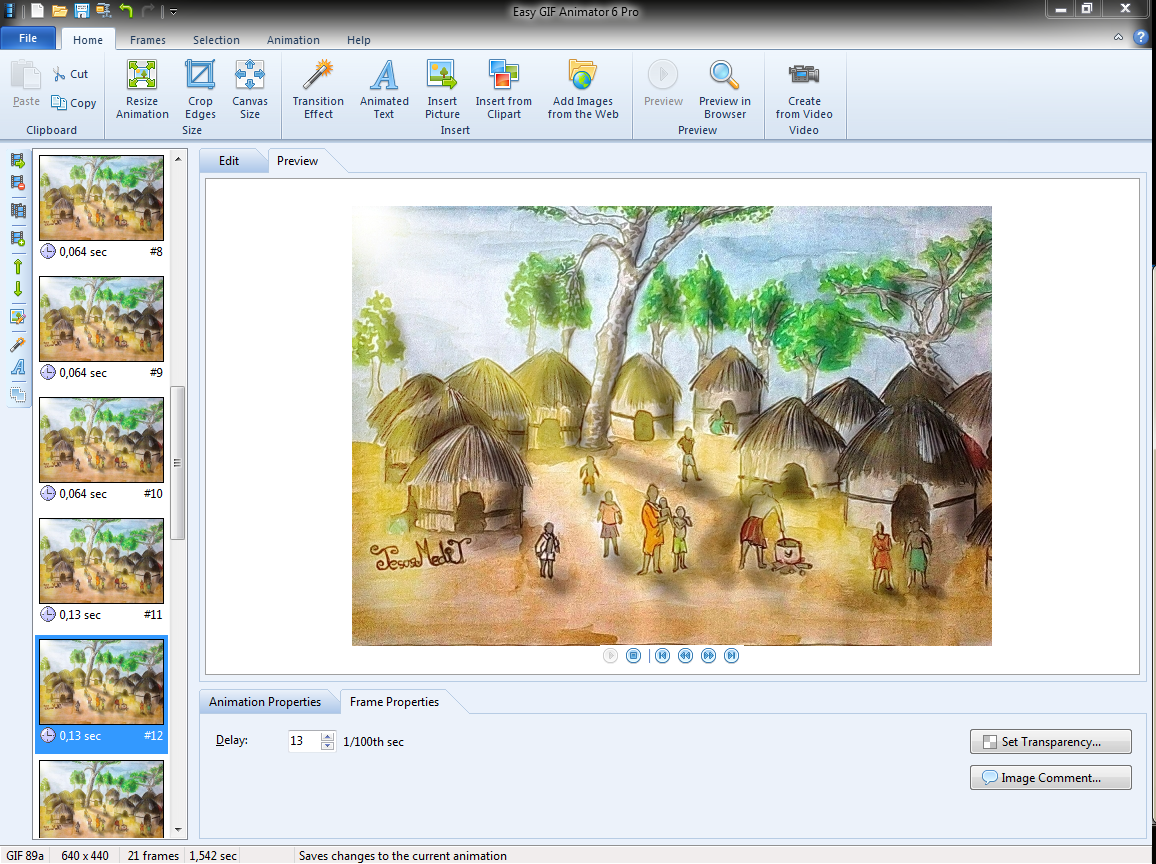Select frame #9 thumbnail
Screen dimensions: 1156x864
pyautogui.click(x=102, y=318)
